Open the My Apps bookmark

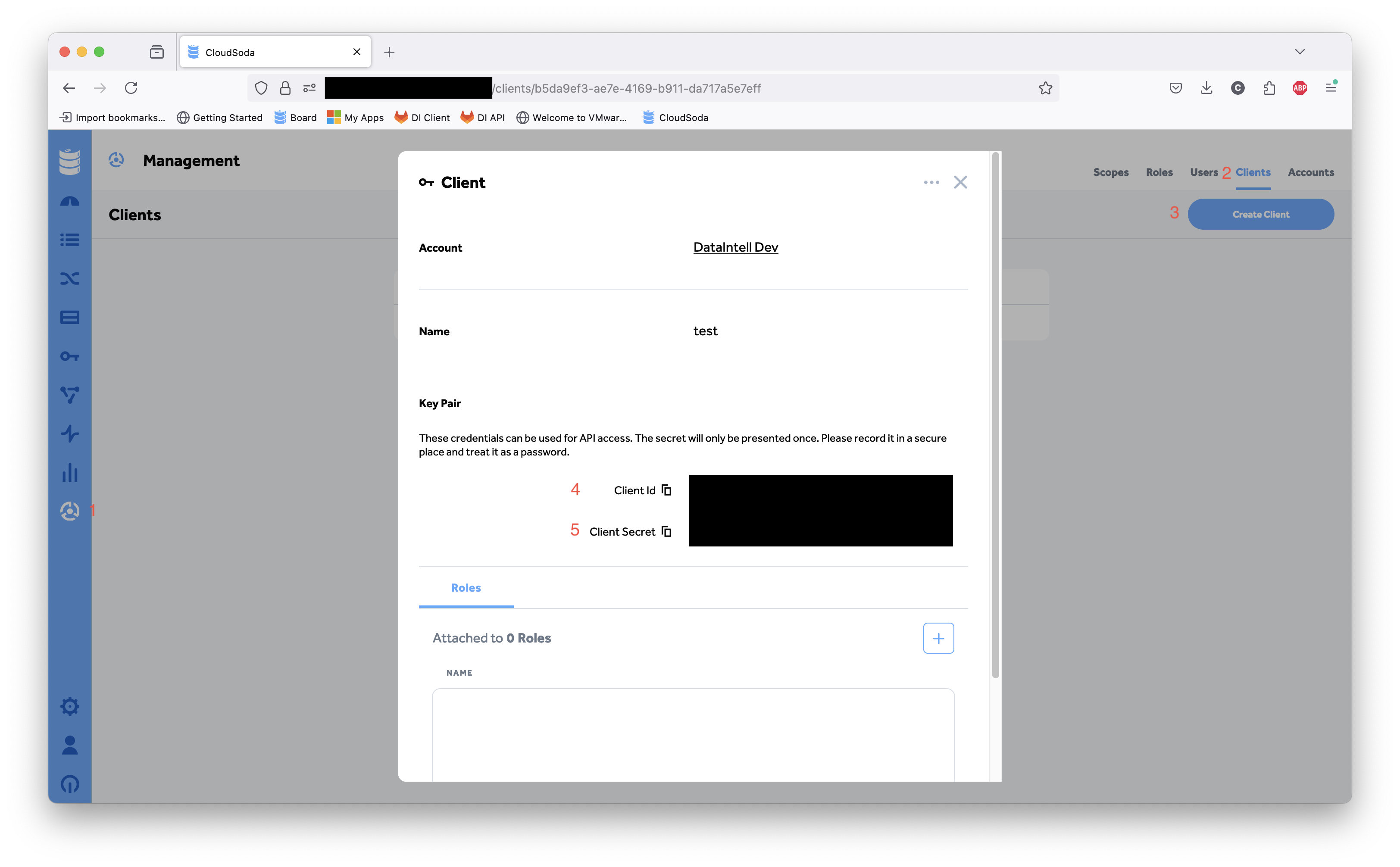click(x=355, y=118)
